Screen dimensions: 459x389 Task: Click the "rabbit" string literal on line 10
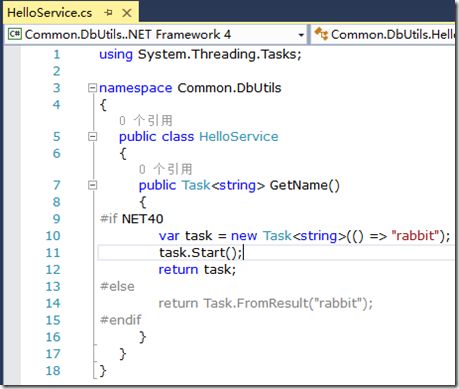pyautogui.click(x=415, y=236)
